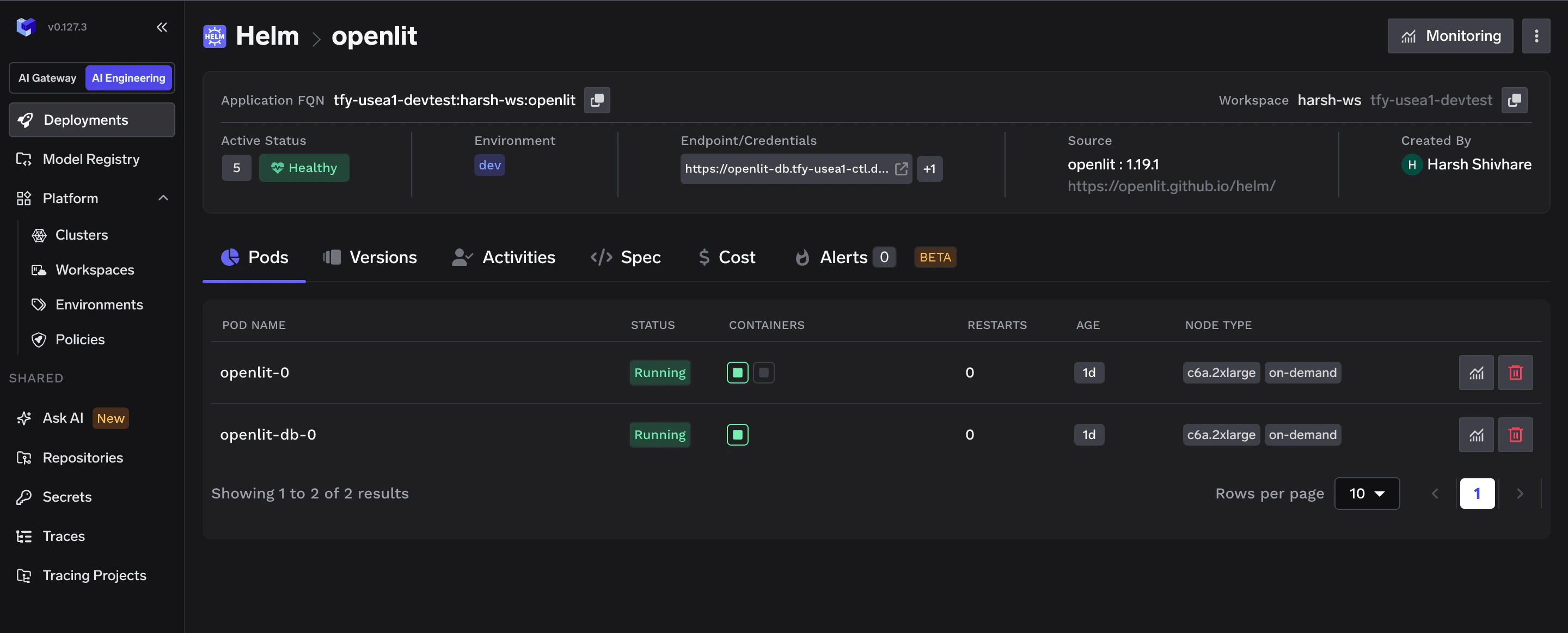Image resolution: width=1568 pixels, height=633 pixels.
Task: Click the dev environment tag
Action: pyautogui.click(x=489, y=165)
